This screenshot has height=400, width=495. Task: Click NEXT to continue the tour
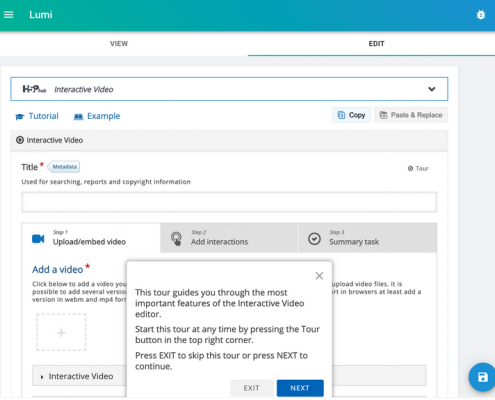pos(300,388)
